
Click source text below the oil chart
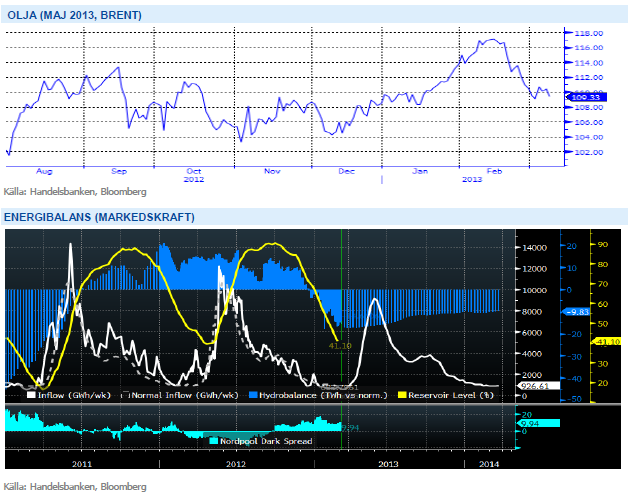(x=75, y=191)
